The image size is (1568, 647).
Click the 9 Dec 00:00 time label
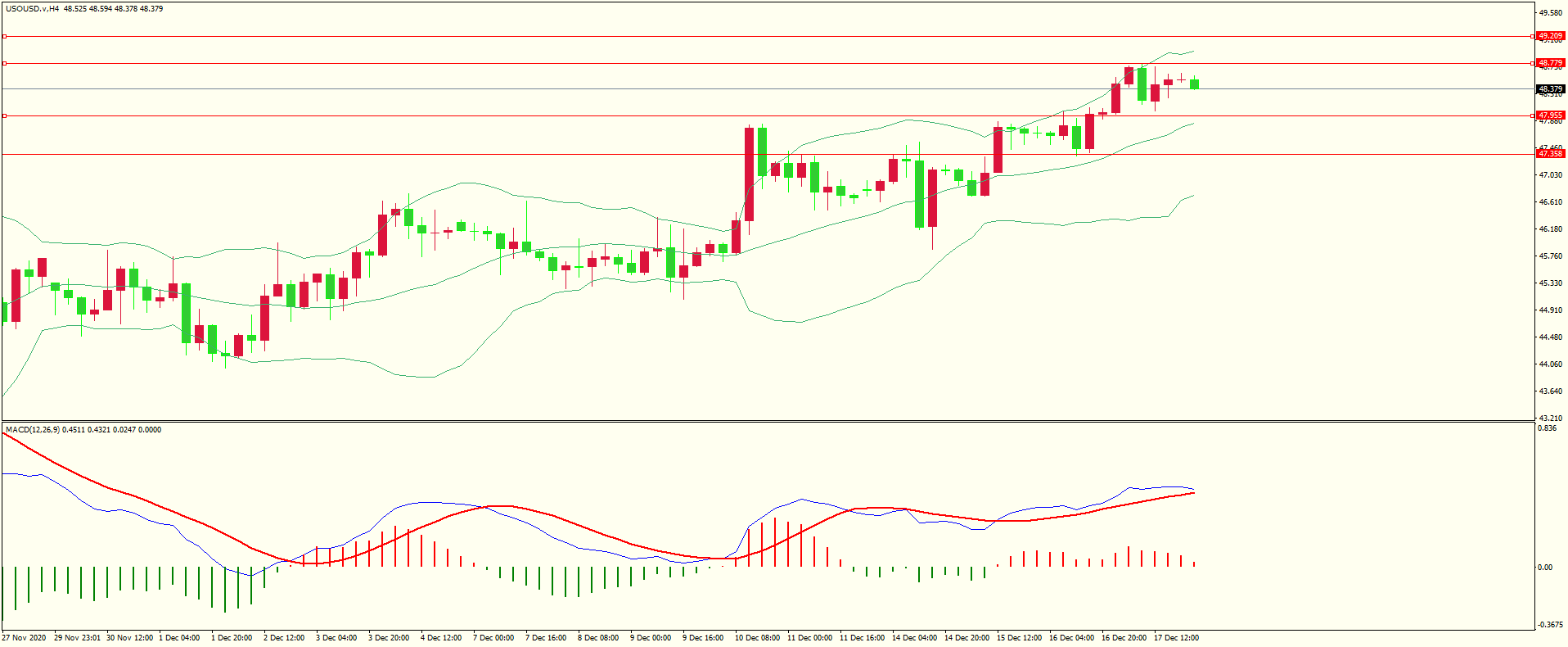[651, 638]
